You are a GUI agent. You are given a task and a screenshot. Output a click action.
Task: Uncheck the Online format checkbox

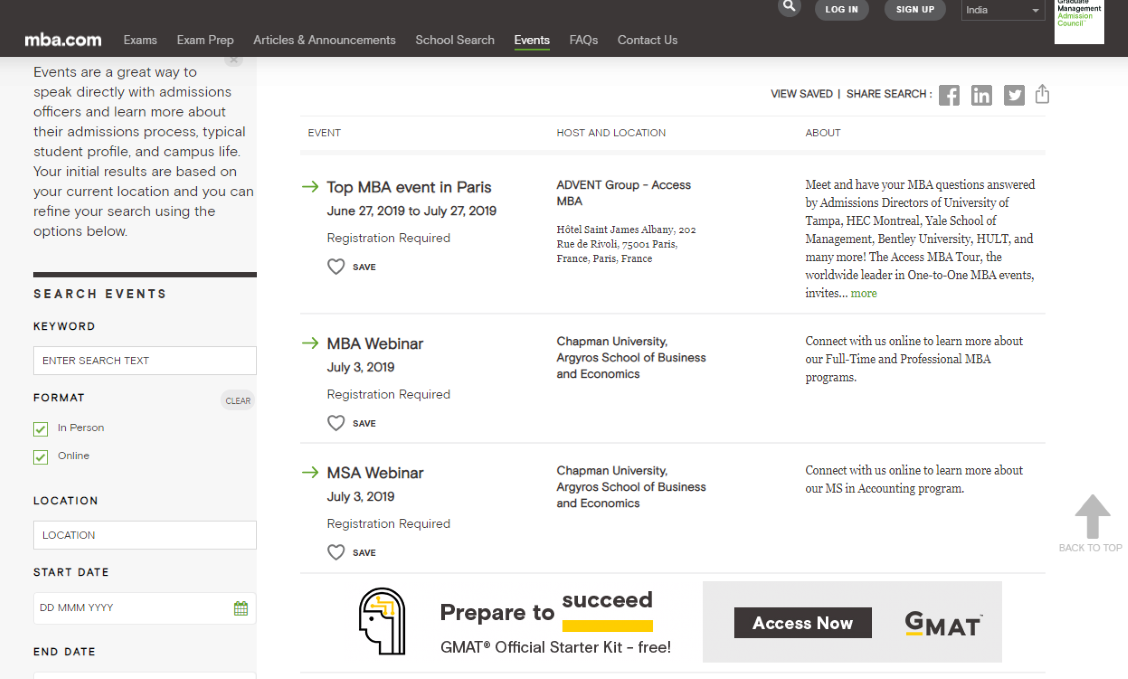click(40, 457)
